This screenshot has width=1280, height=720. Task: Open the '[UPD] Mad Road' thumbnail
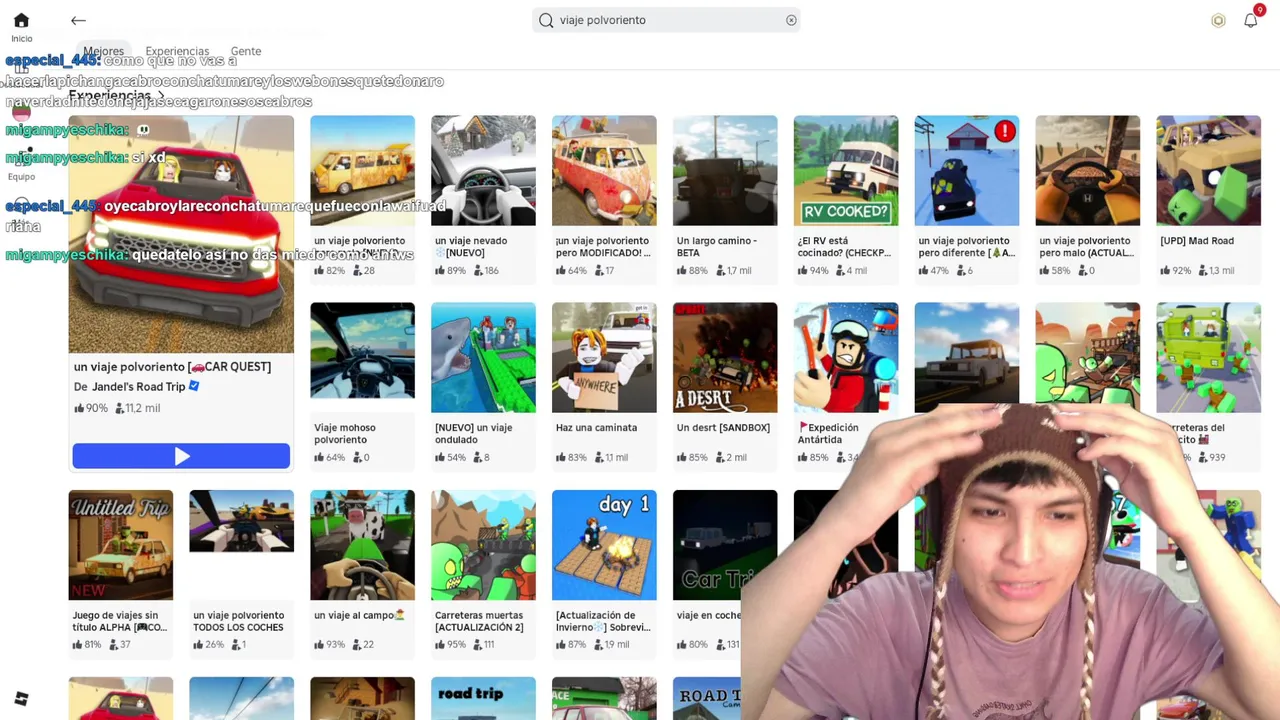coord(1209,170)
